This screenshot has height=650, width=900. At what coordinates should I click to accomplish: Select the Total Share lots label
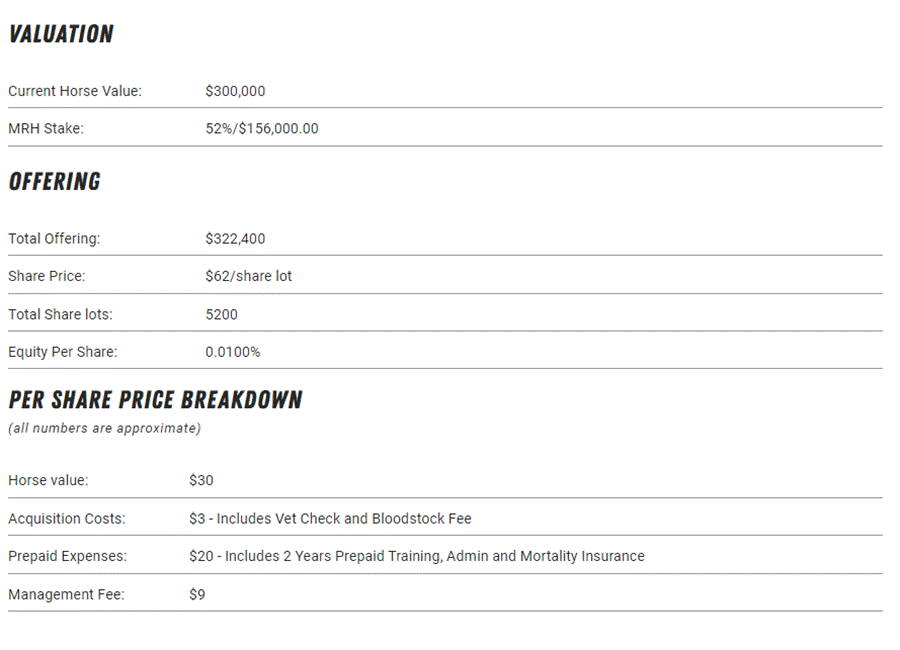pyautogui.click(x=60, y=314)
